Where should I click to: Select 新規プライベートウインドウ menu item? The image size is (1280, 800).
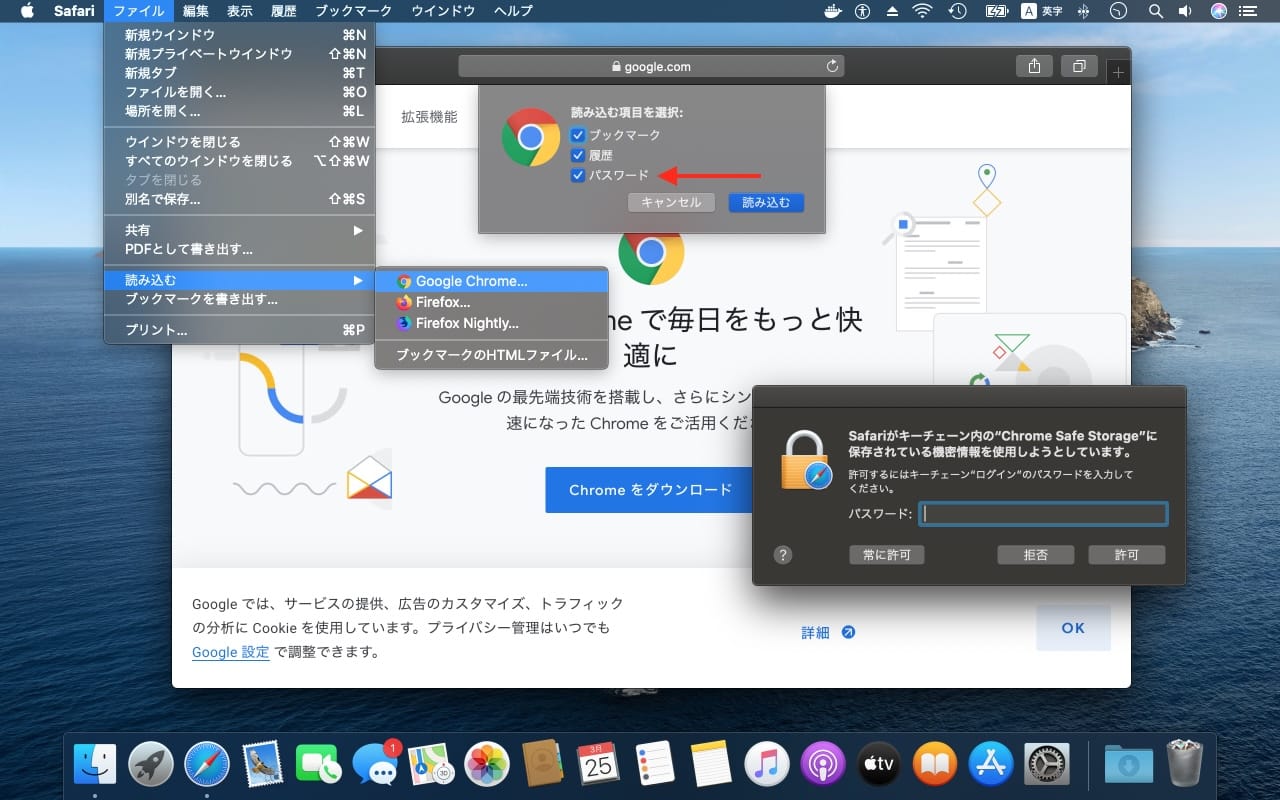point(240,54)
